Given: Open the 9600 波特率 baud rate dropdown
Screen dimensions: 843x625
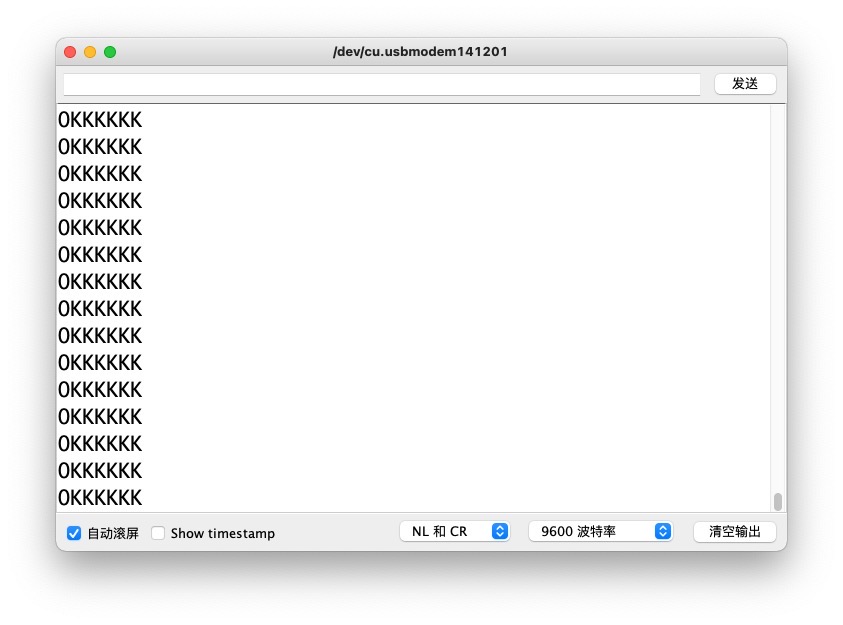Looking at the screenshot, I should [x=601, y=531].
